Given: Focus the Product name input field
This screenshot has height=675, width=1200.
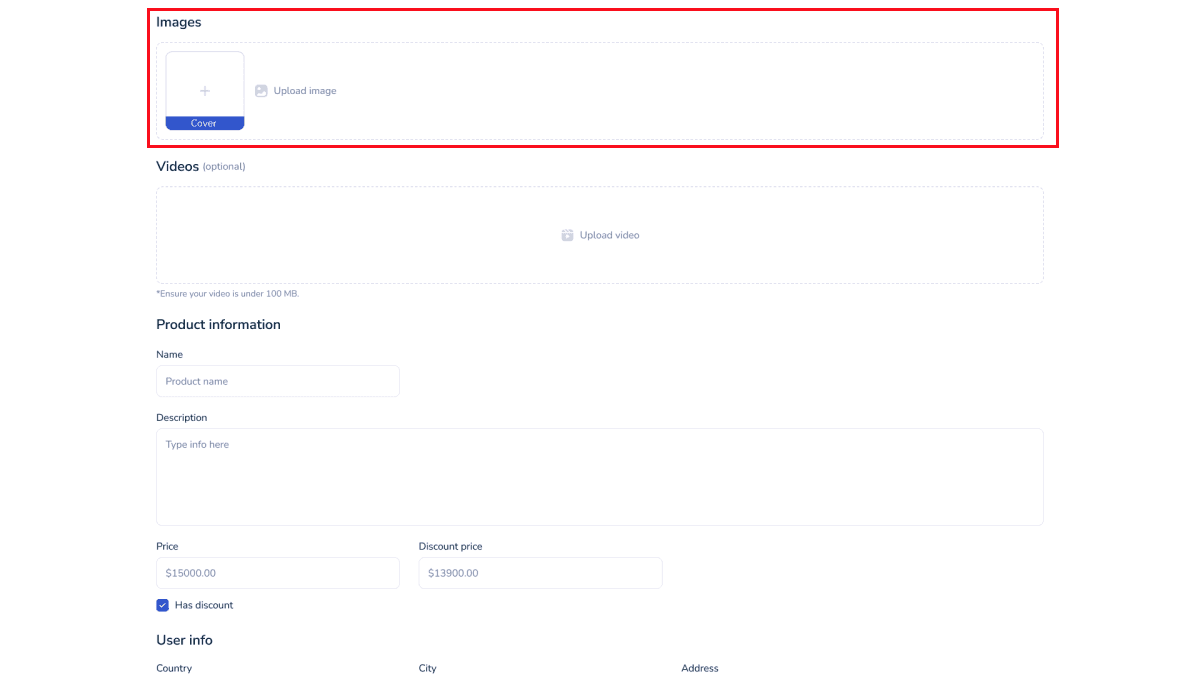Looking at the screenshot, I should pos(277,381).
